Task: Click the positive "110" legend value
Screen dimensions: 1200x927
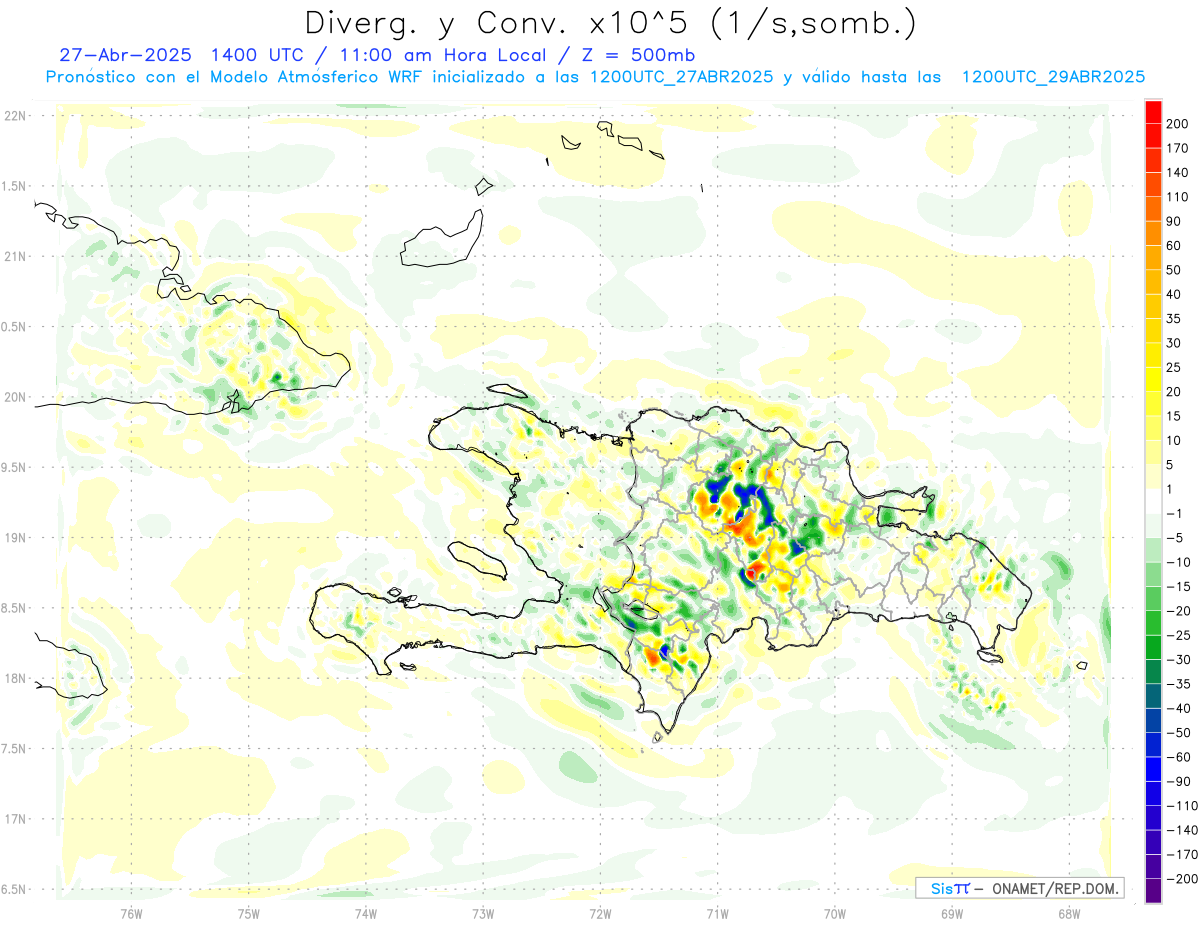Action: point(1177,197)
